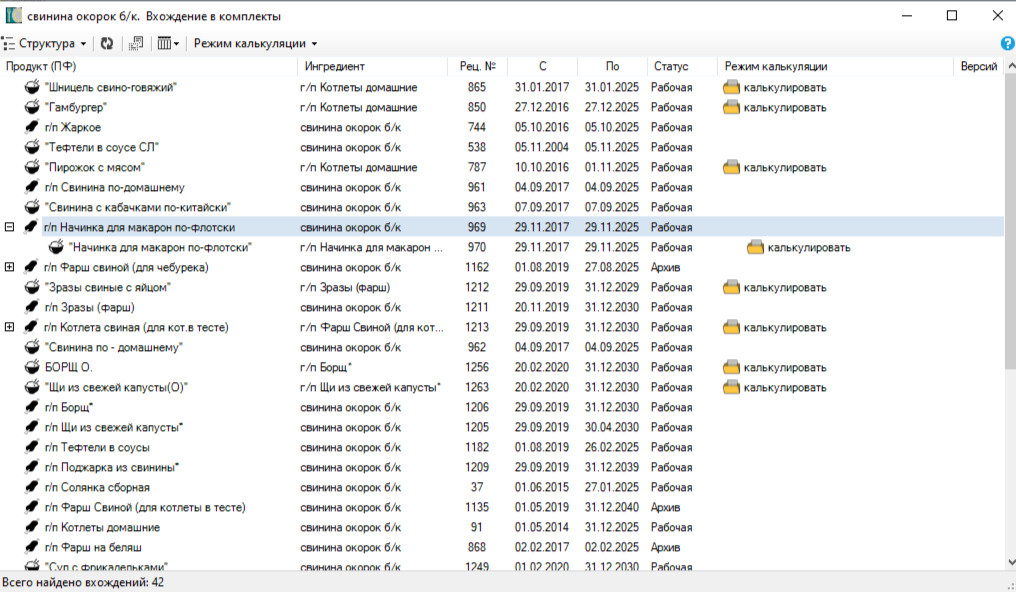The width and height of the screenshot is (1016, 592).
Task: Click end date 31.12.2040
Action: 612,507
